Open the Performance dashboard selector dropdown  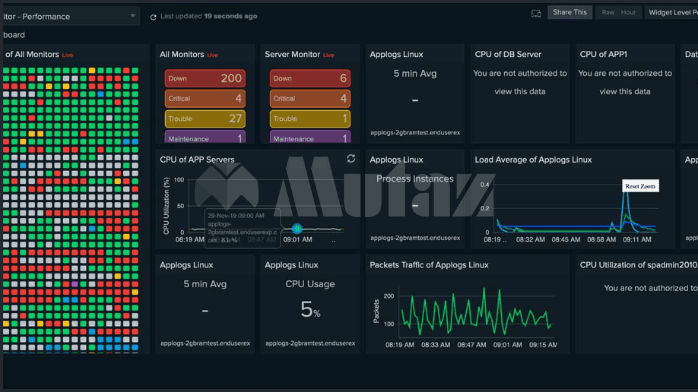coord(70,16)
